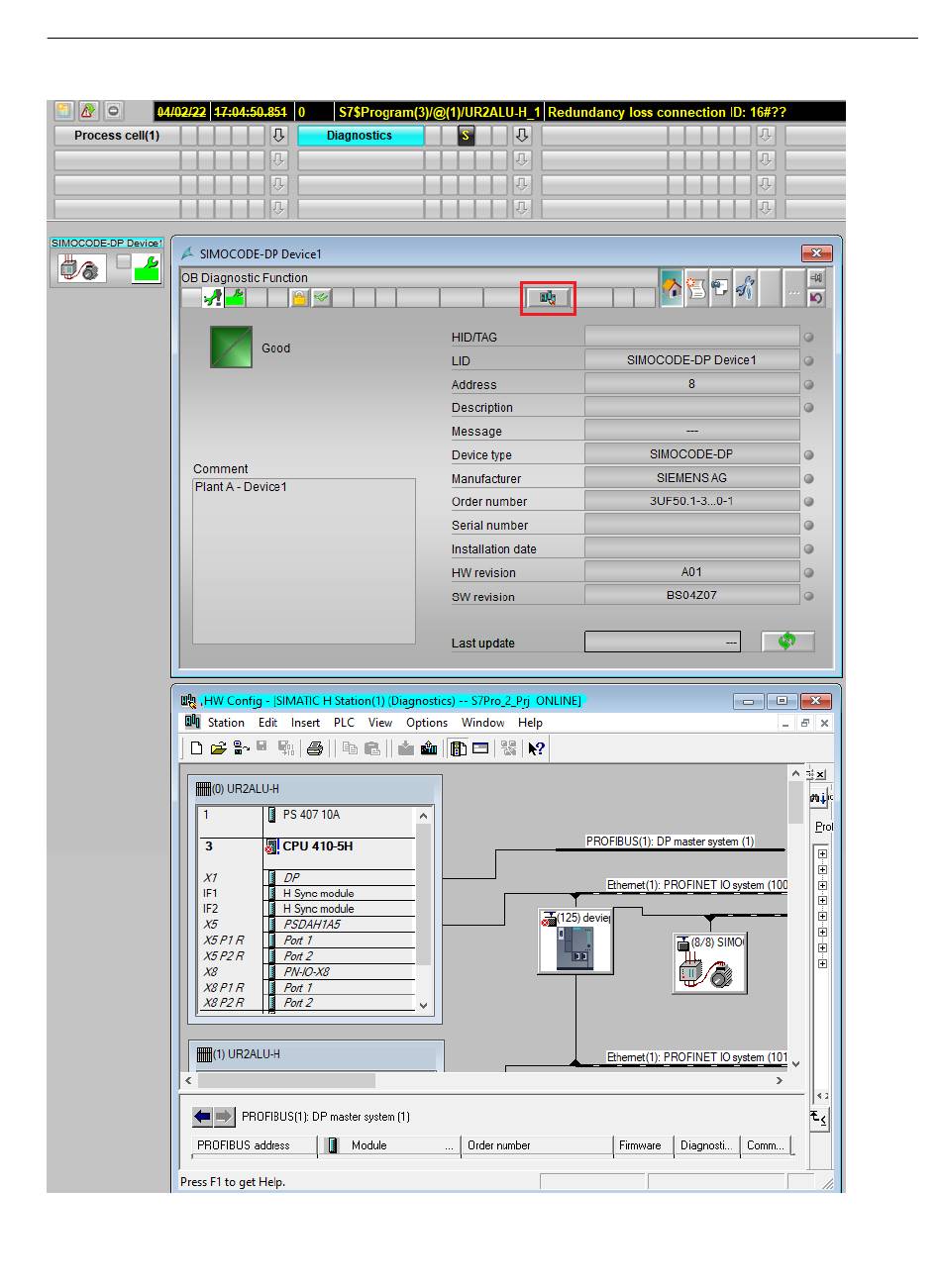Click the PROFIBUS(1): DP master system (1) line label
Image resolution: width=941 pixels, height=1288 pixels.
670,842
